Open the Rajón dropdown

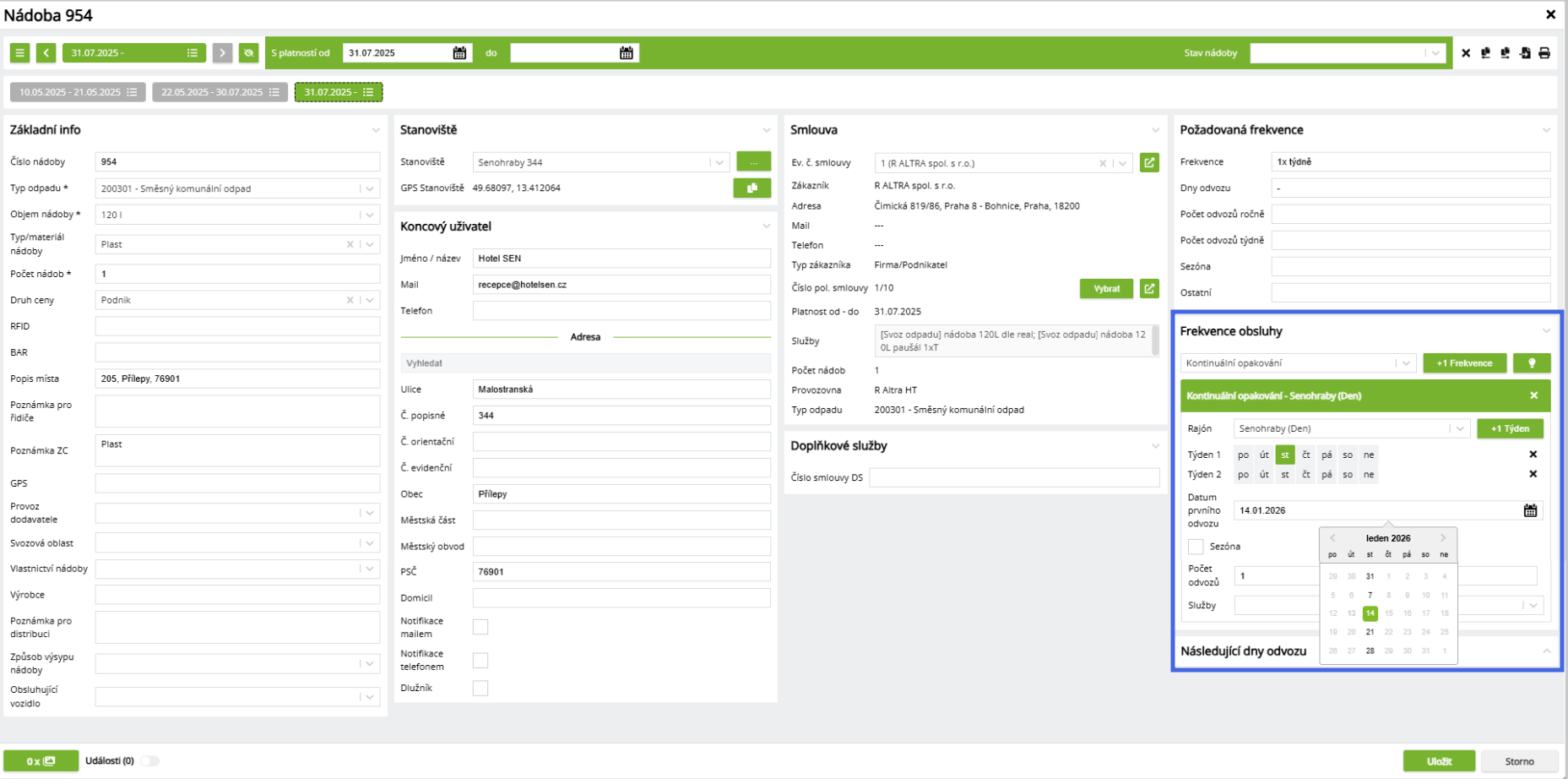[x=1460, y=428]
